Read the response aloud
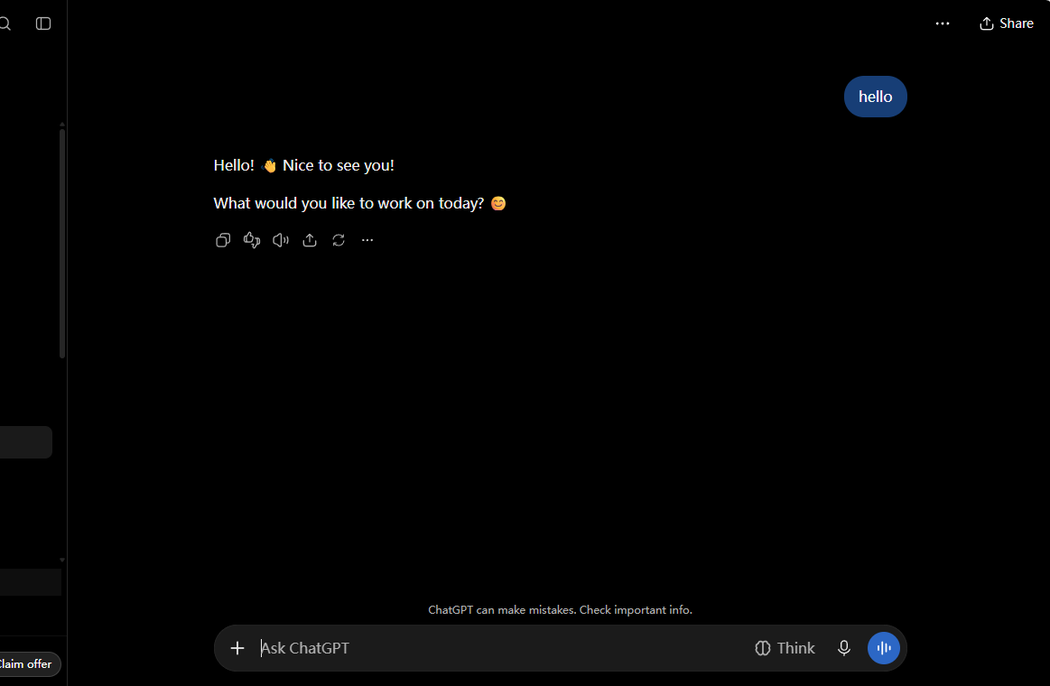 coord(281,240)
